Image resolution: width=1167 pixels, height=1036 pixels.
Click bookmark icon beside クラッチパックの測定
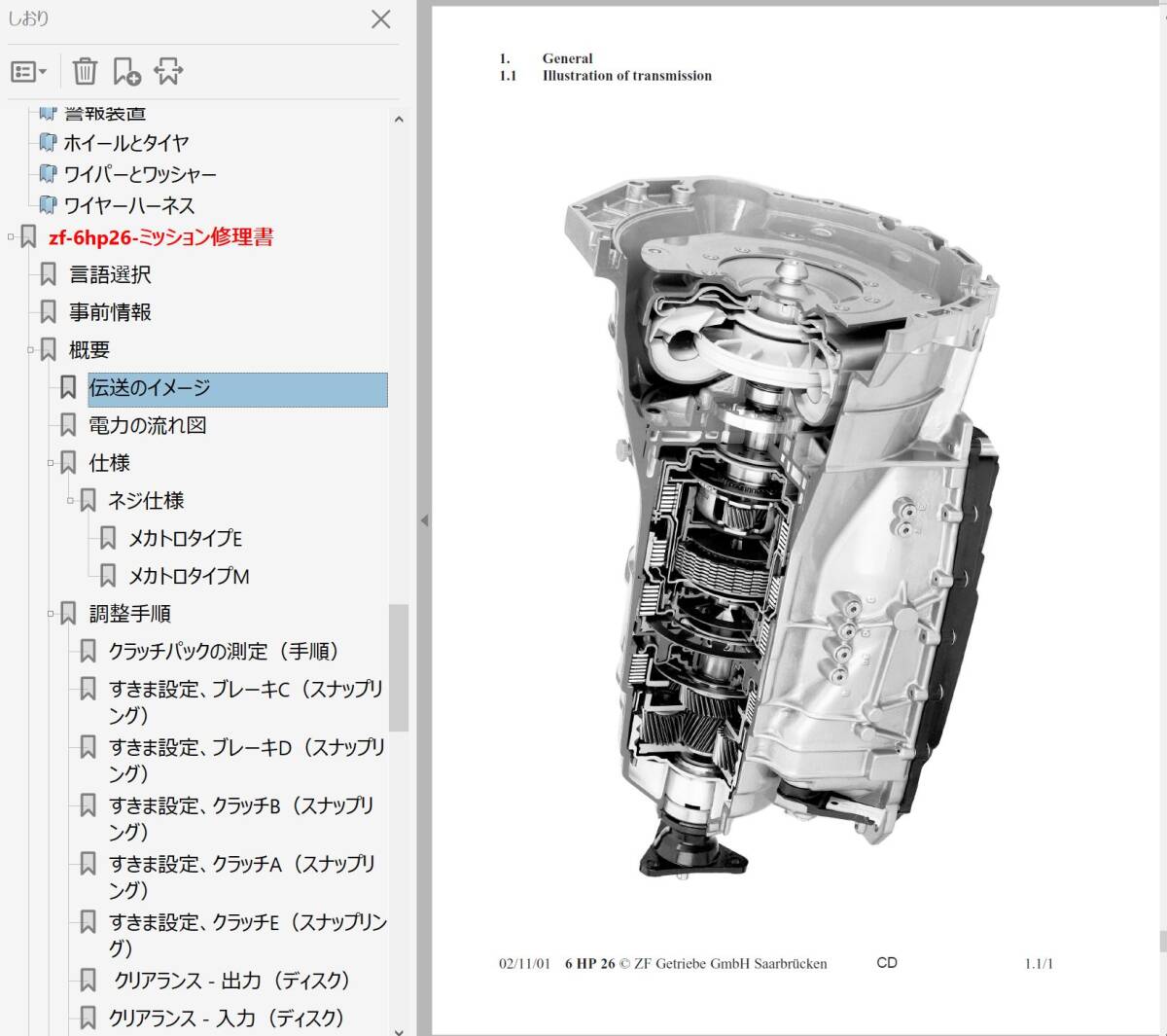click(x=88, y=651)
